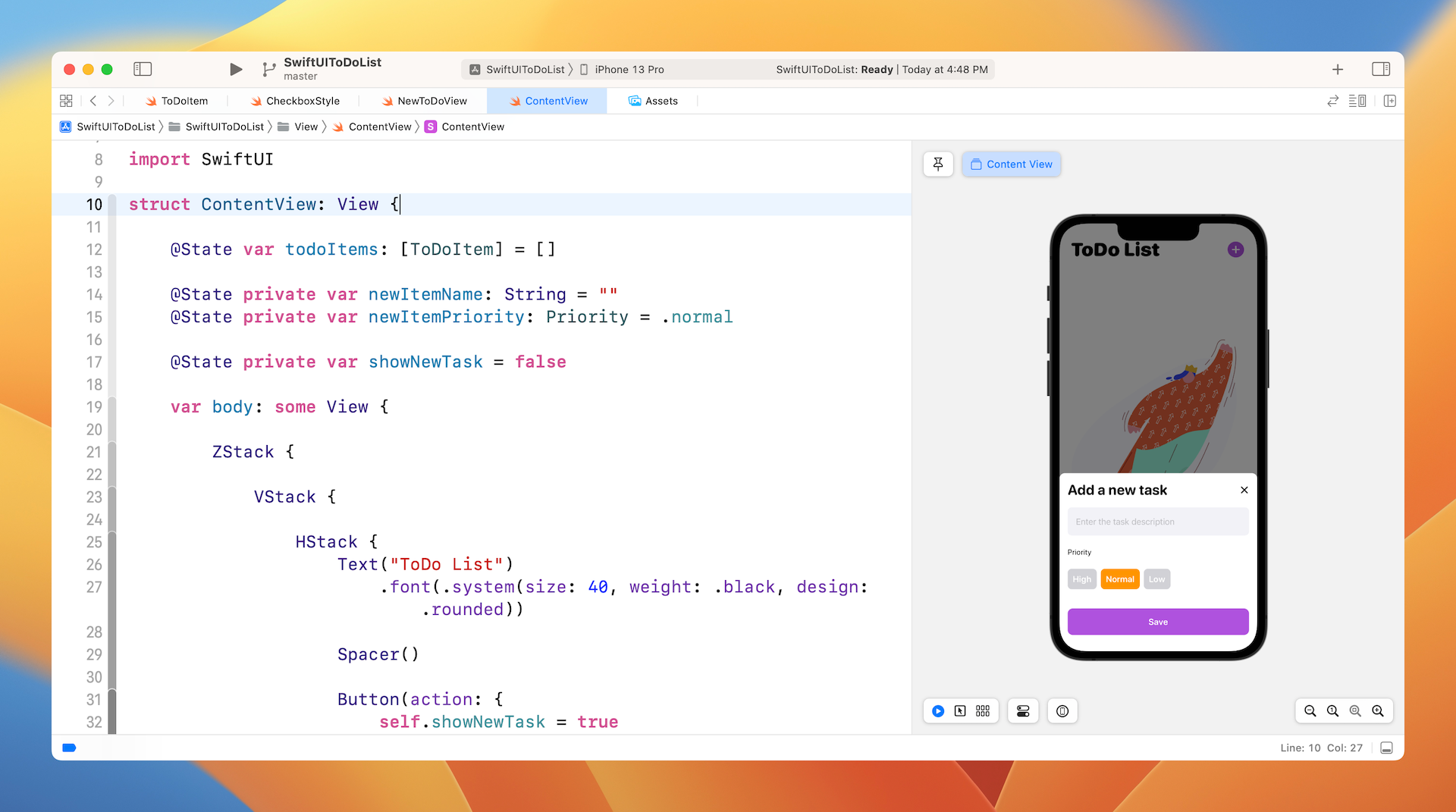
Task: Open the SwiftUIToDoList scheme selector
Action: [x=524, y=70]
